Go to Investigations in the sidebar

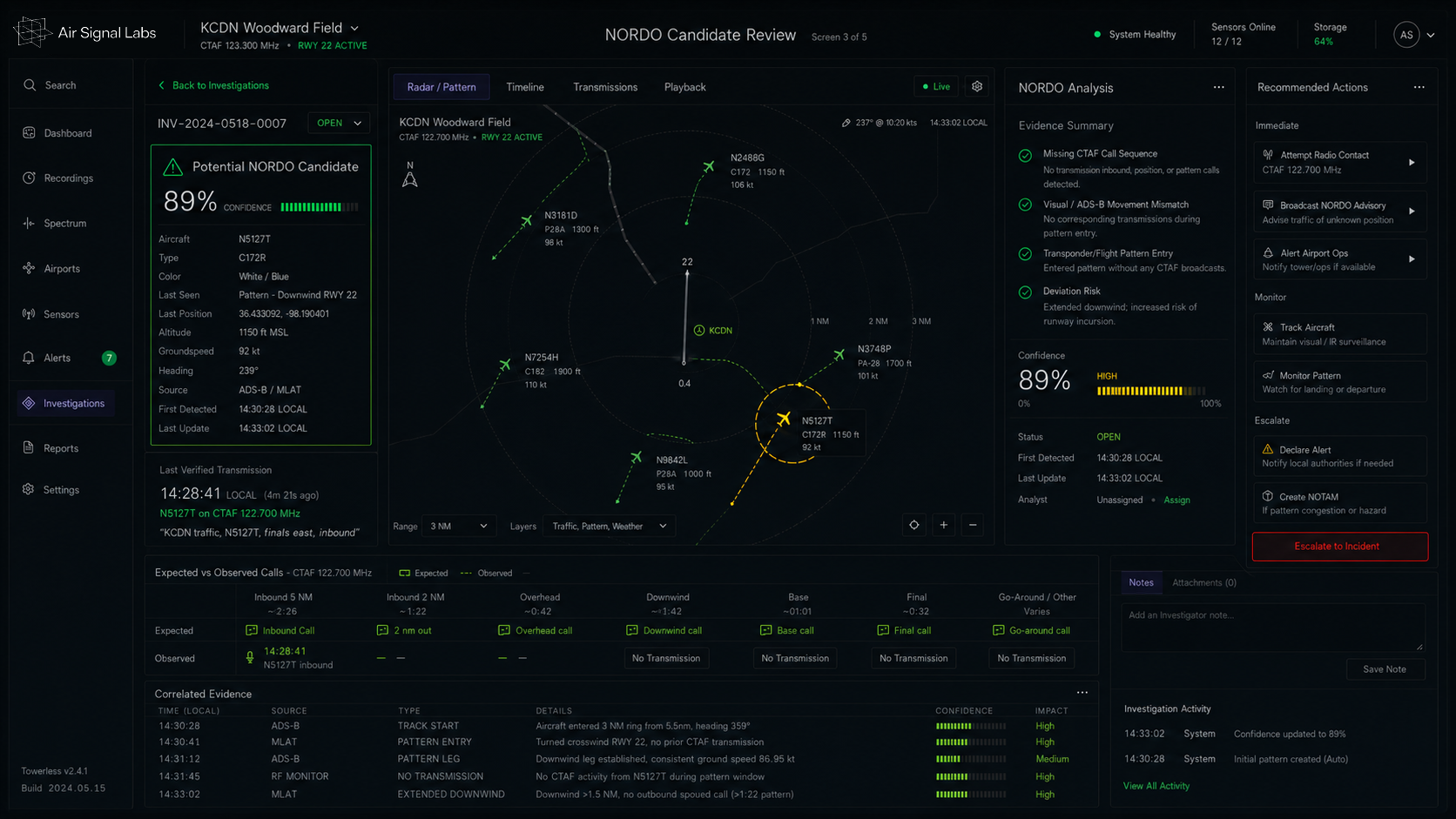coord(66,403)
